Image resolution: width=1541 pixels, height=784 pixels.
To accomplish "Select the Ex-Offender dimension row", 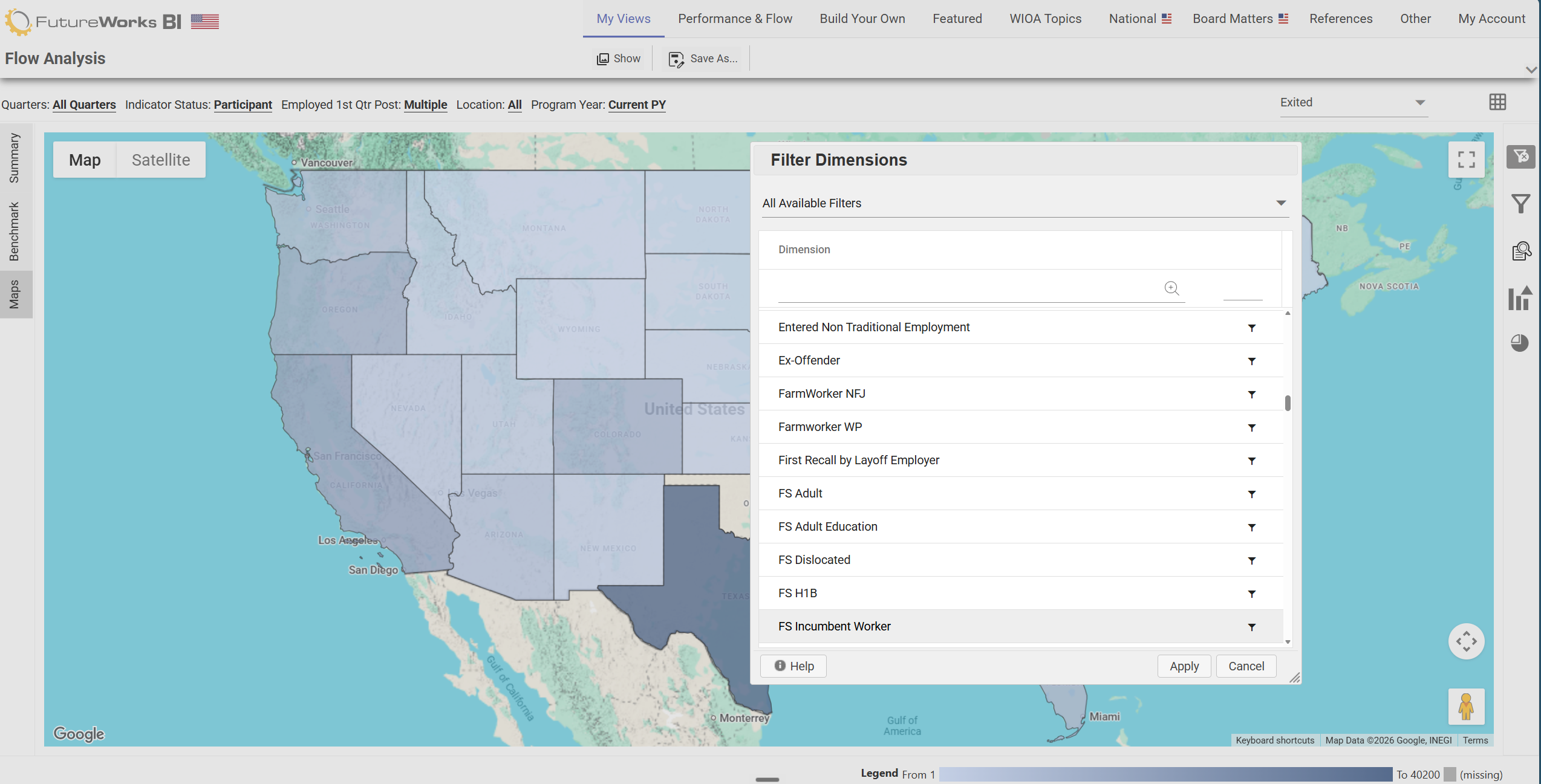I will (x=1021, y=360).
